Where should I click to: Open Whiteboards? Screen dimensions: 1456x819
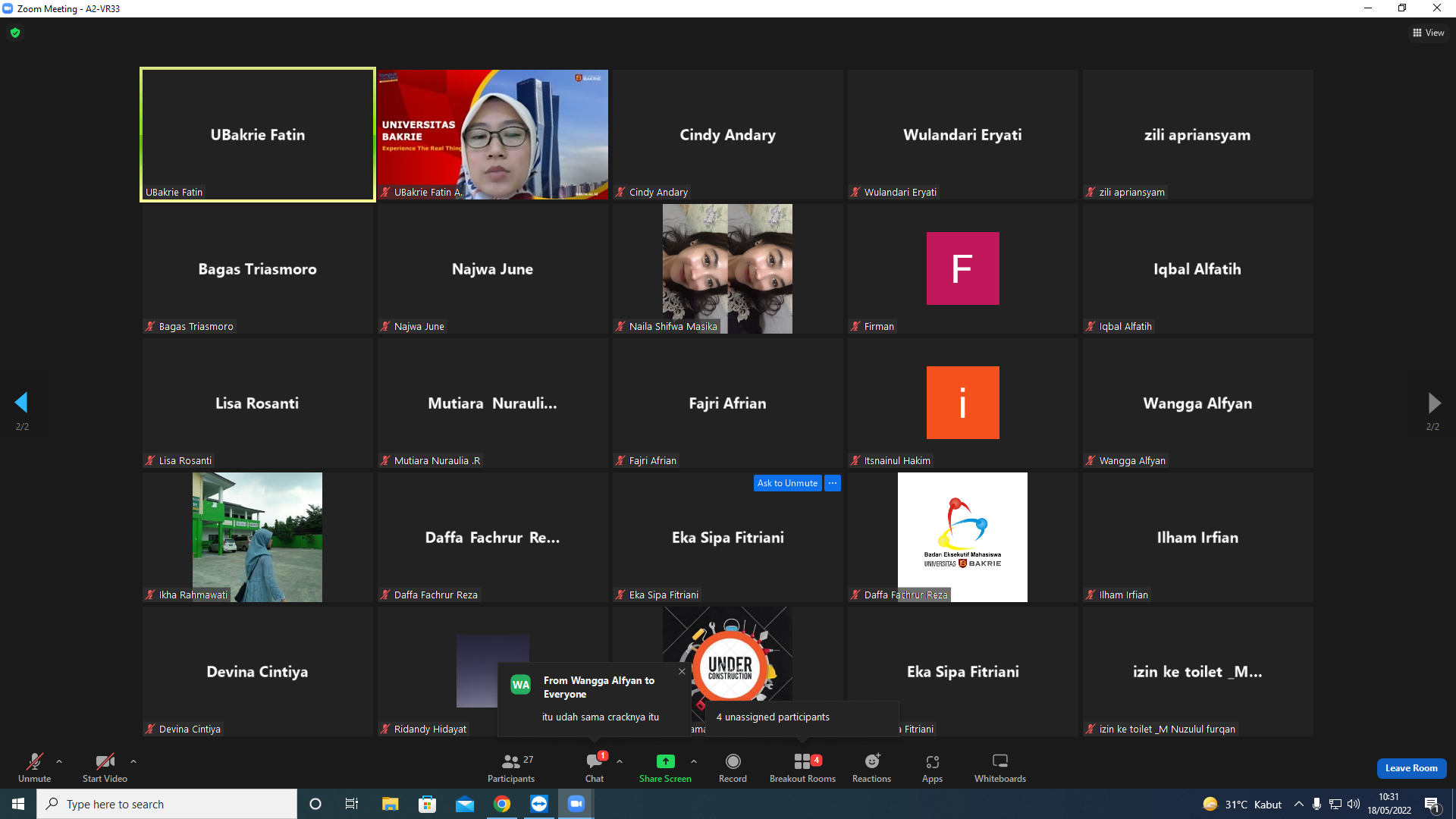(1000, 767)
